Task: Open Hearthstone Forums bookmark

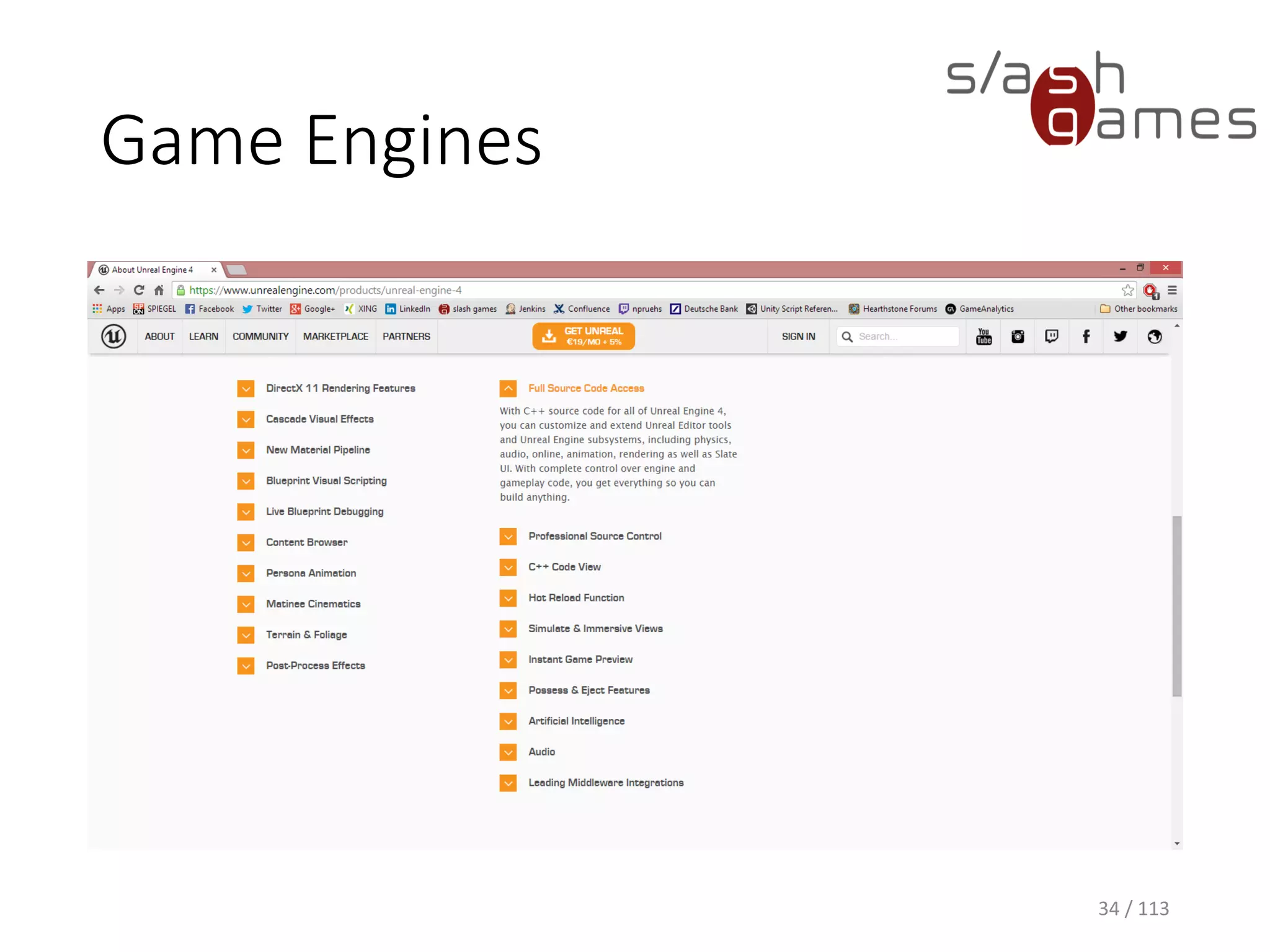Action: [x=893, y=309]
